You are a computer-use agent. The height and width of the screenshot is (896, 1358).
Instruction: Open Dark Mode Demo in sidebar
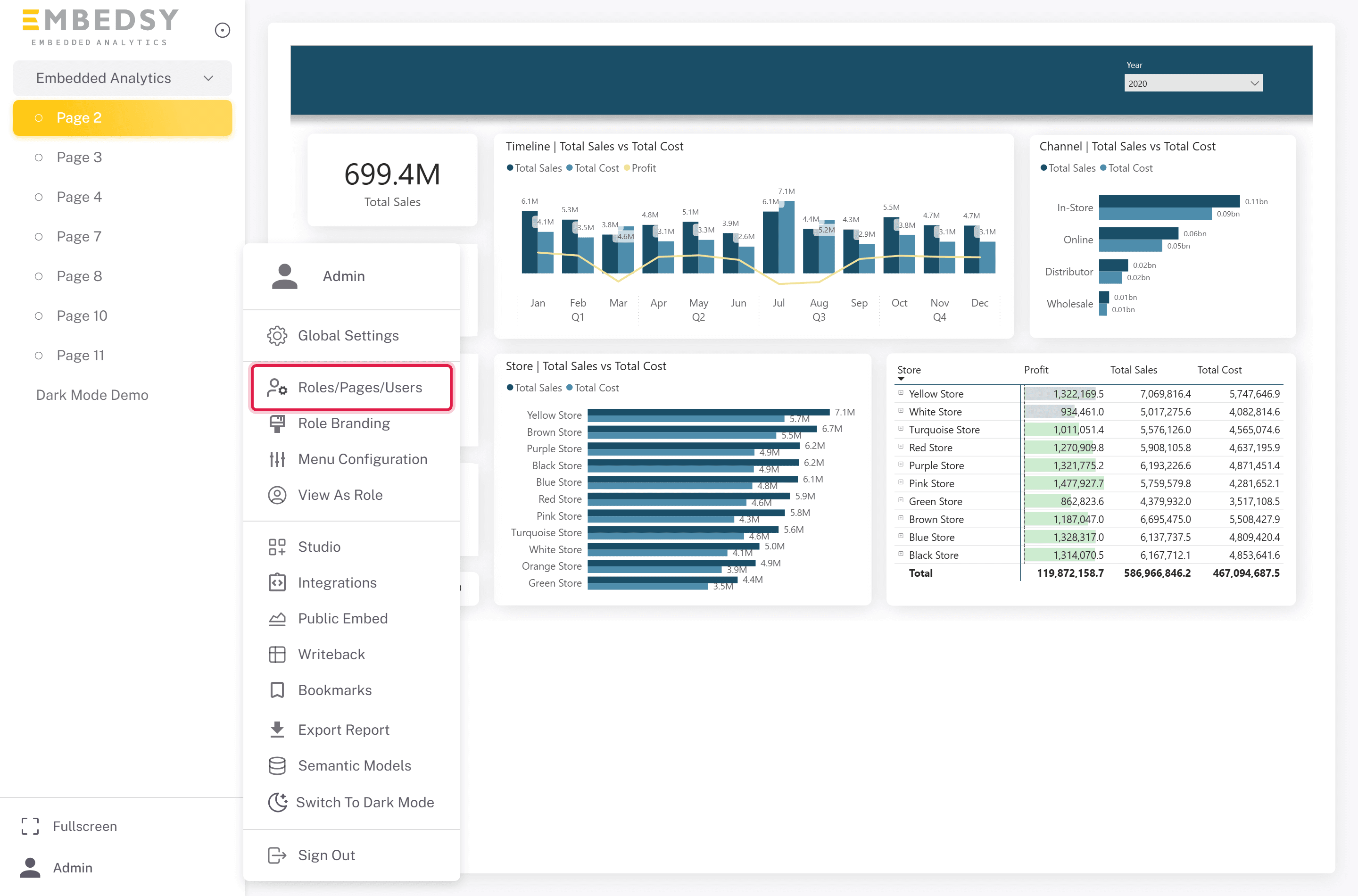92,395
